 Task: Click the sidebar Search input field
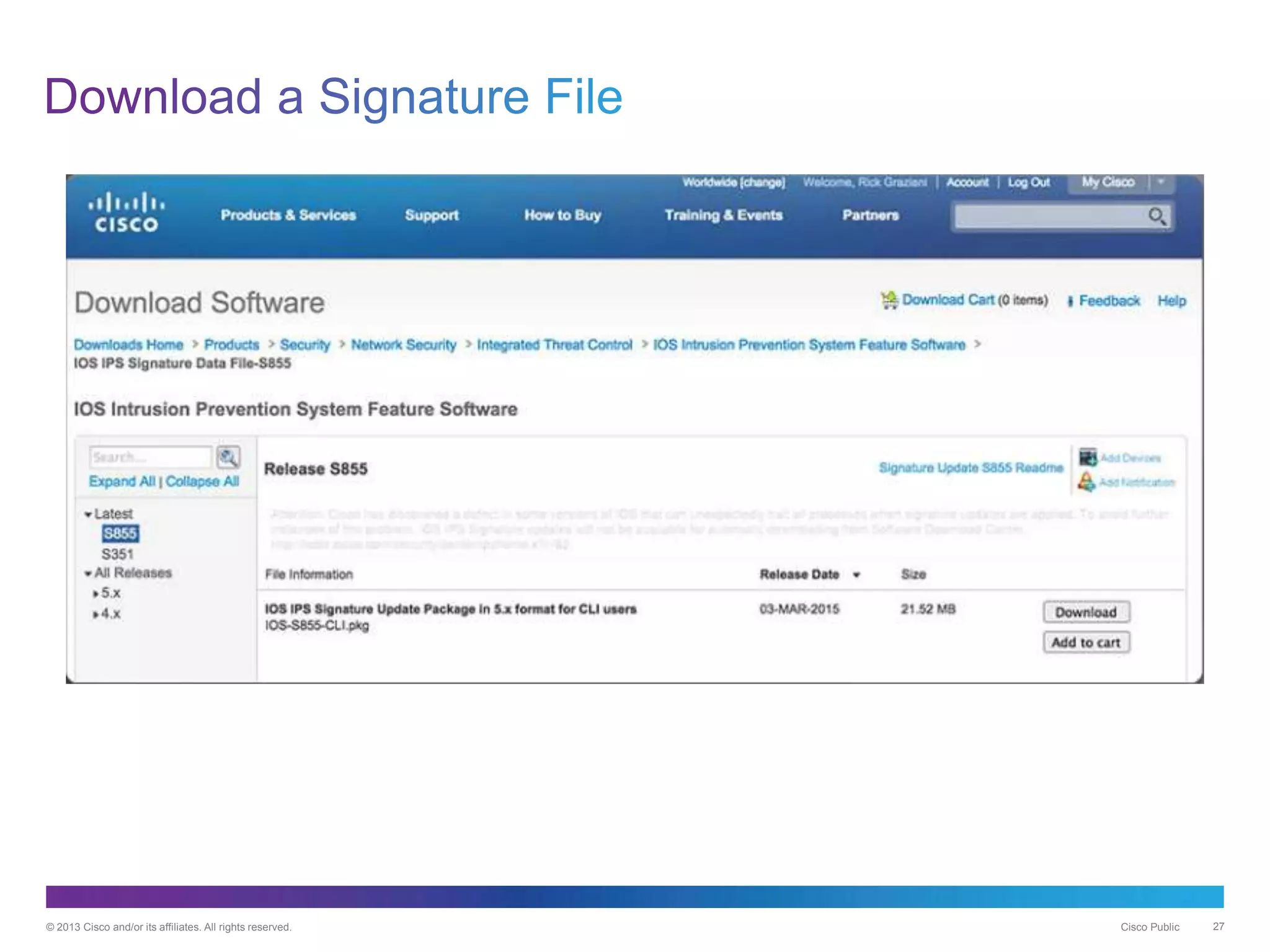pos(150,457)
